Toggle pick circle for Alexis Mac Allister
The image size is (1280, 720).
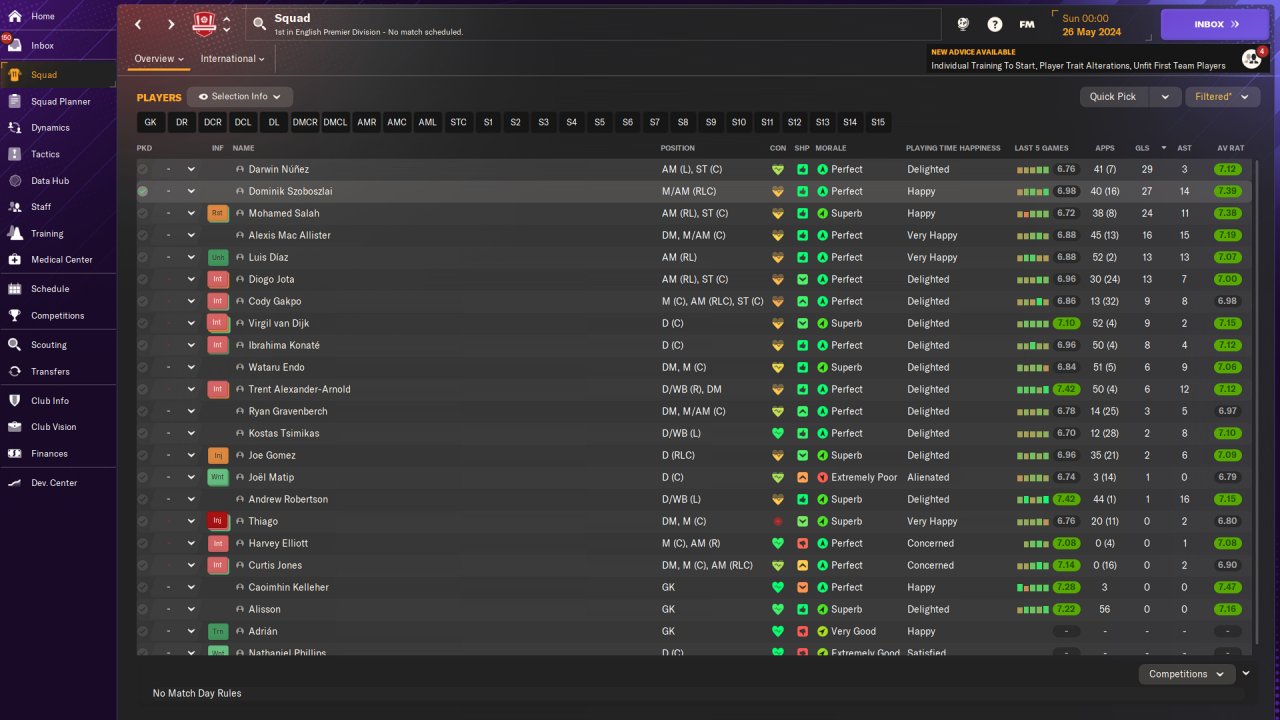[x=143, y=235]
